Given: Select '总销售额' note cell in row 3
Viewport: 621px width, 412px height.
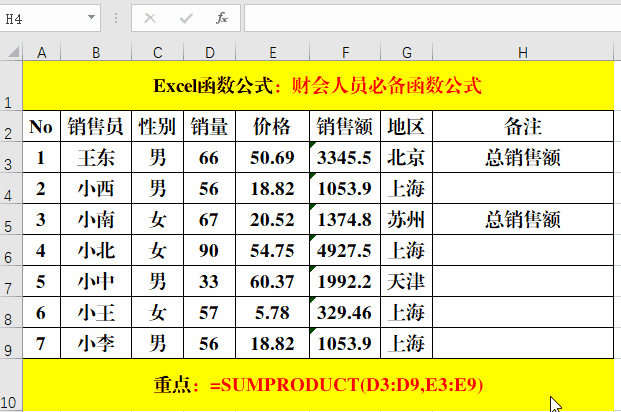Looking at the screenshot, I should click(x=523, y=157).
